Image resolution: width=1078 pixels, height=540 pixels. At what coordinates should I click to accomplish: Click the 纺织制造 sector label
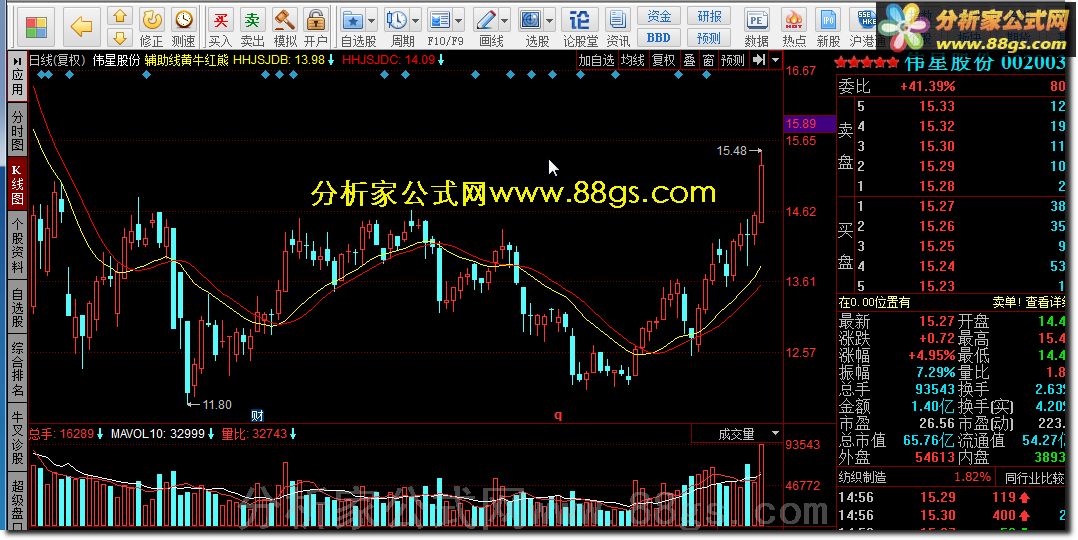tap(862, 477)
